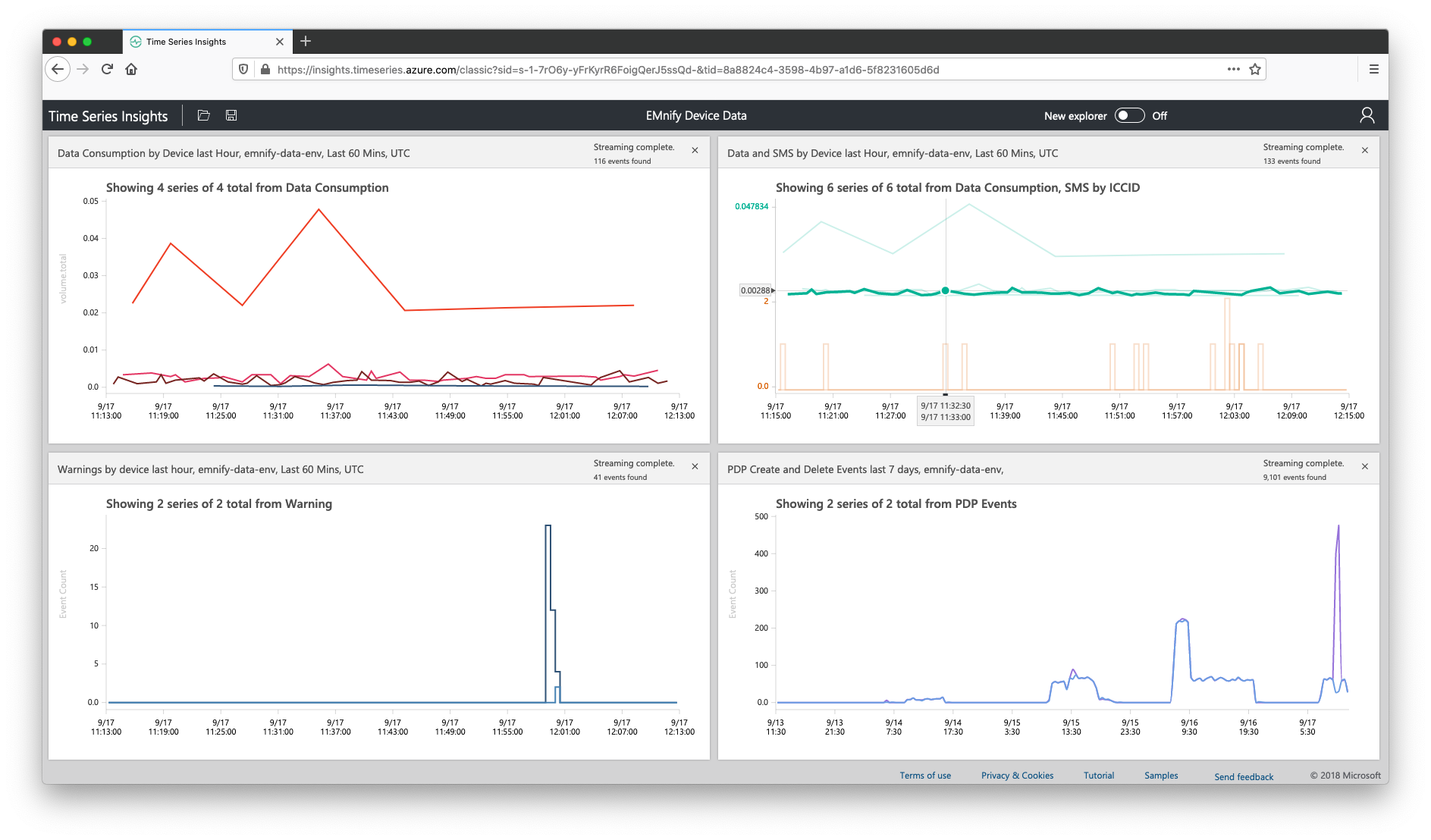1431x840 pixels.
Task: Open the Firefox hamburger menu
Action: point(1373,69)
